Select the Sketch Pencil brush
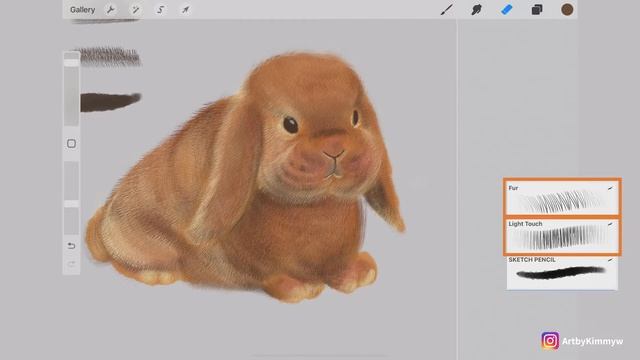 (562, 273)
